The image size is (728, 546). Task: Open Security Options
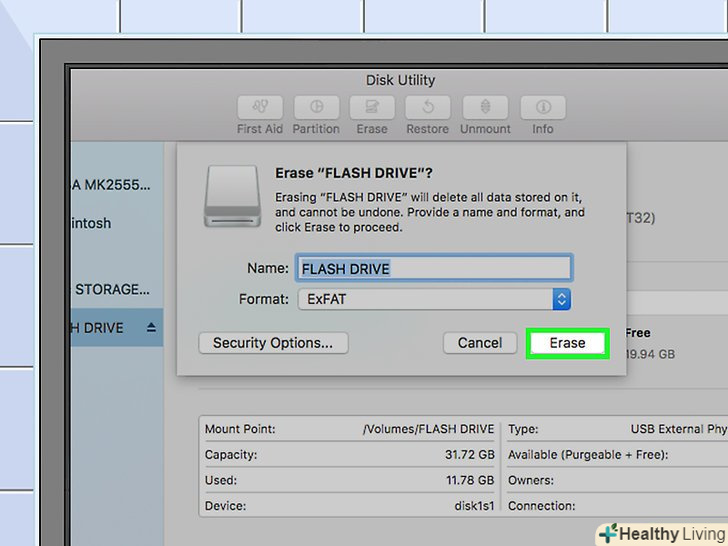point(273,343)
